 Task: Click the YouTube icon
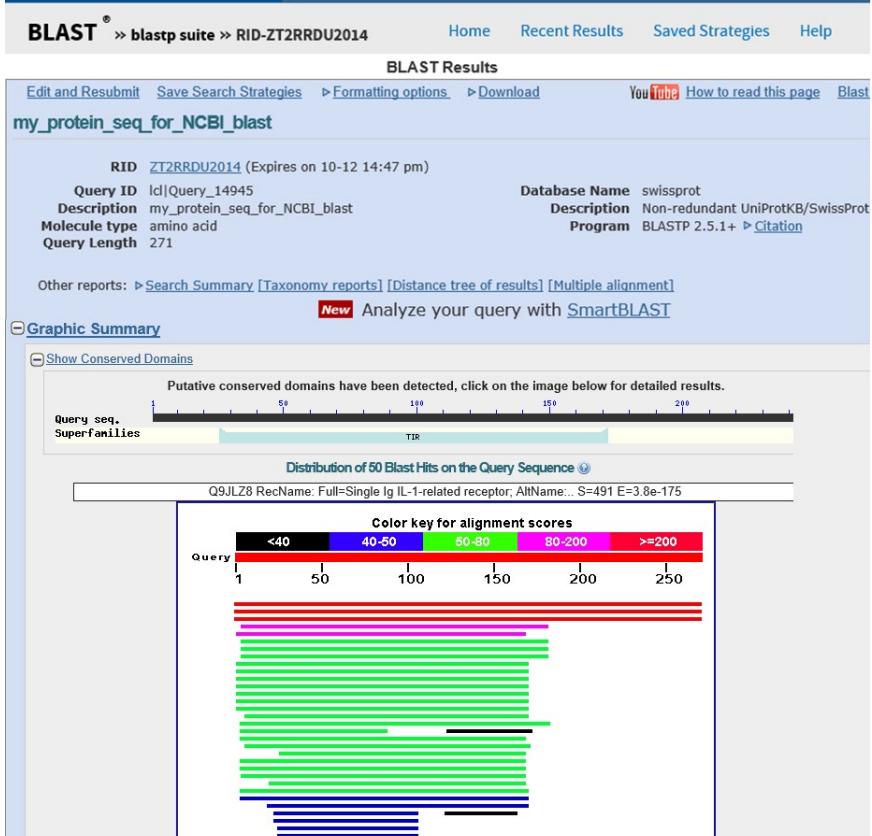click(x=653, y=92)
